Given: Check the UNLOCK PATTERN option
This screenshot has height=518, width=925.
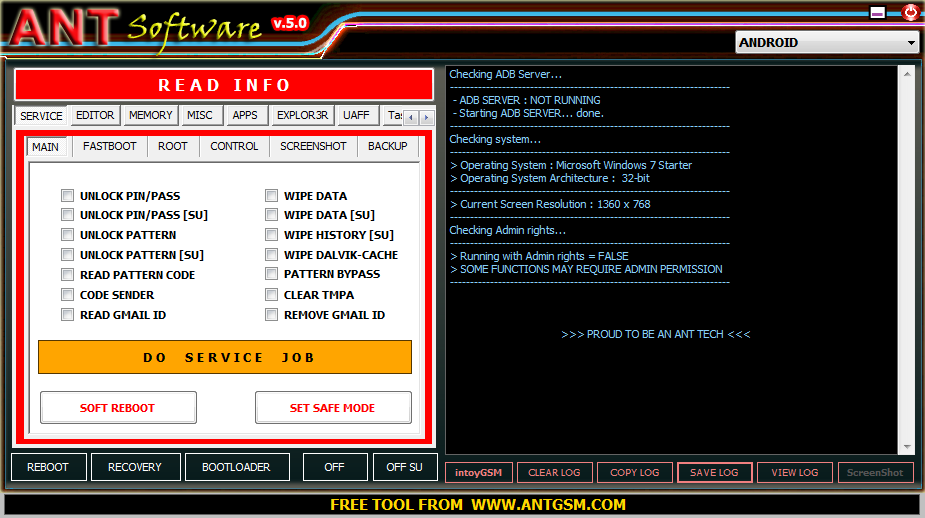Looking at the screenshot, I should [x=67, y=235].
